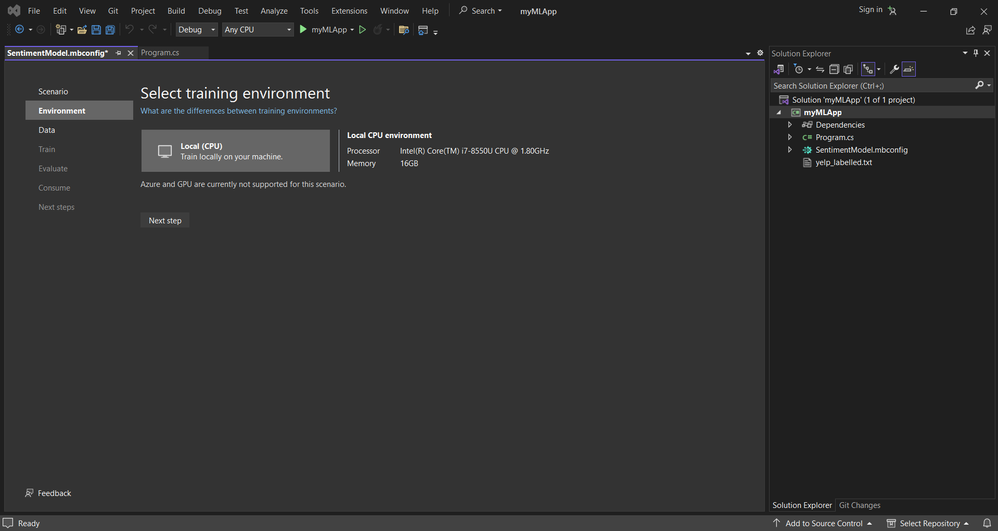
Task: Open the New Project icon's dropdown arrow
Action: 71,30
